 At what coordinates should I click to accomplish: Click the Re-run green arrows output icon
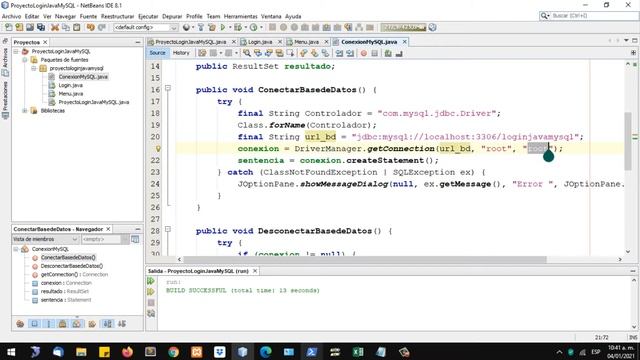coord(151,281)
